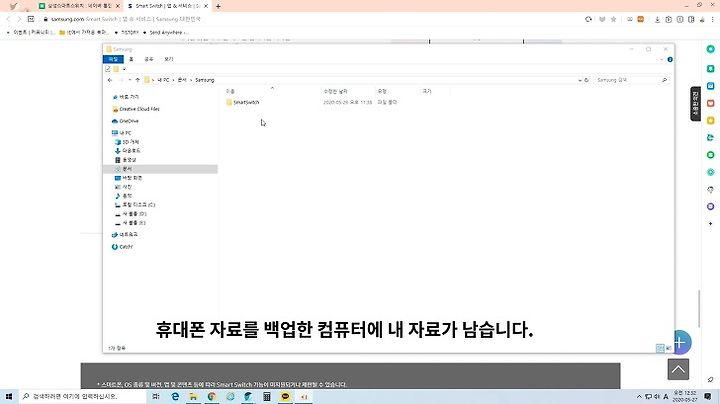
Task: Select the 파일 ribbon tab in Explorer
Action: [x=113, y=59]
